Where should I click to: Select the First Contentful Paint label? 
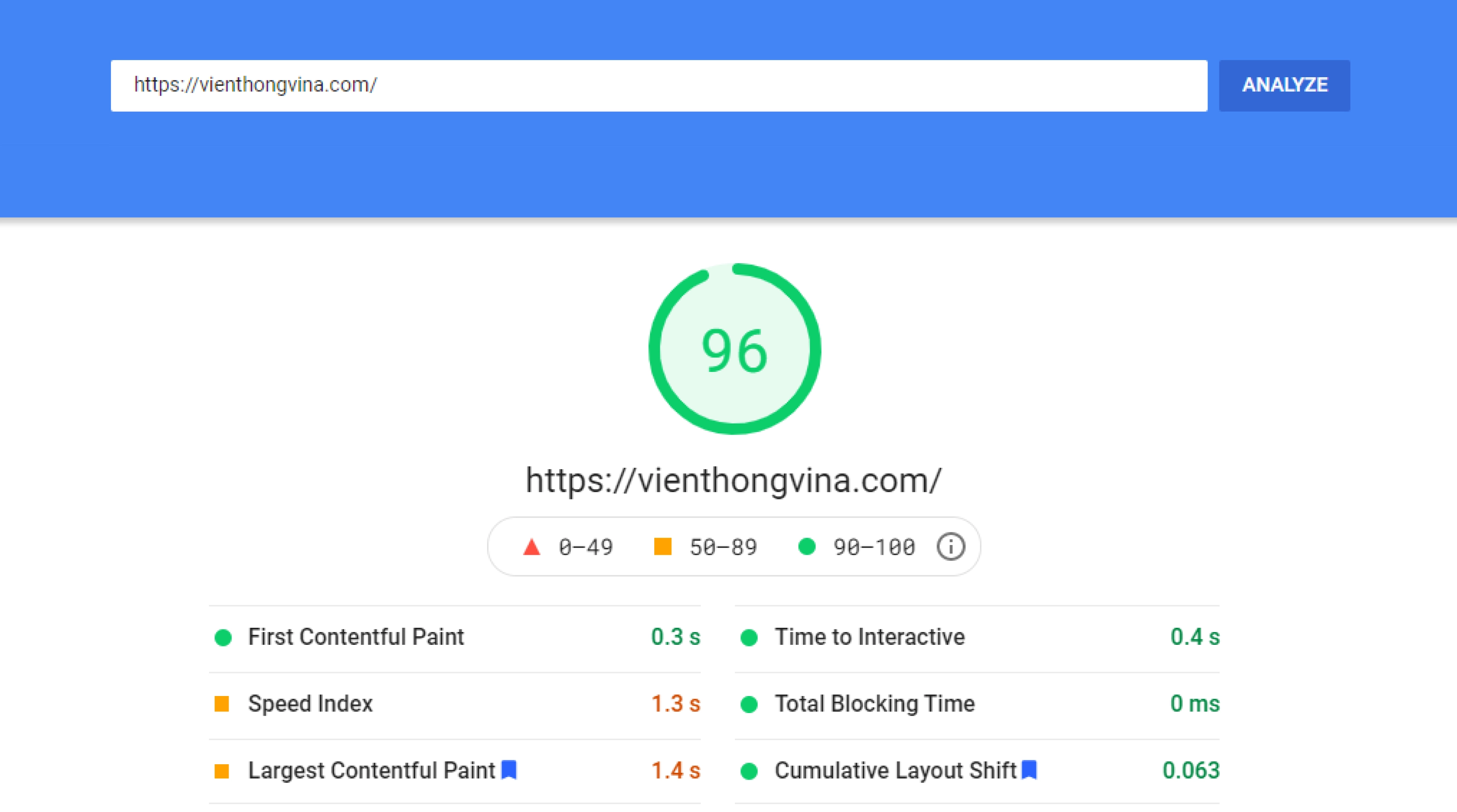click(356, 637)
